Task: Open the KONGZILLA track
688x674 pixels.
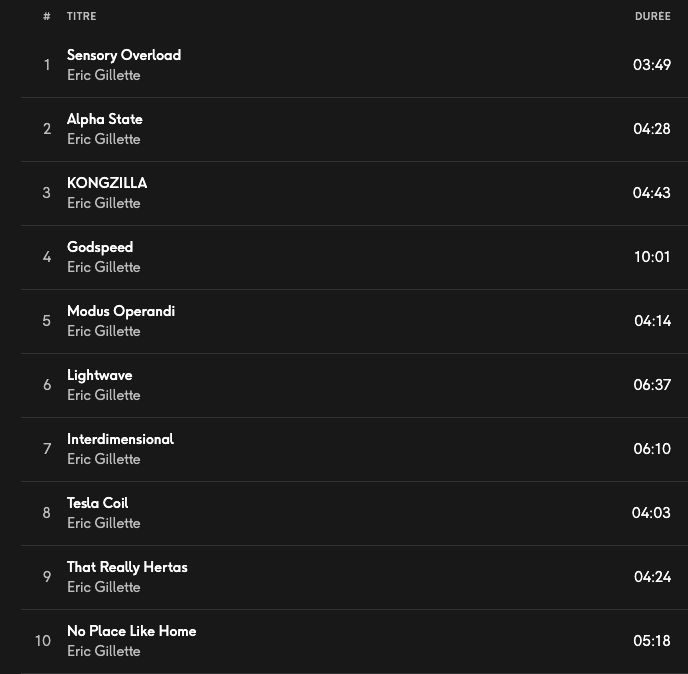Action: click(106, 183)
